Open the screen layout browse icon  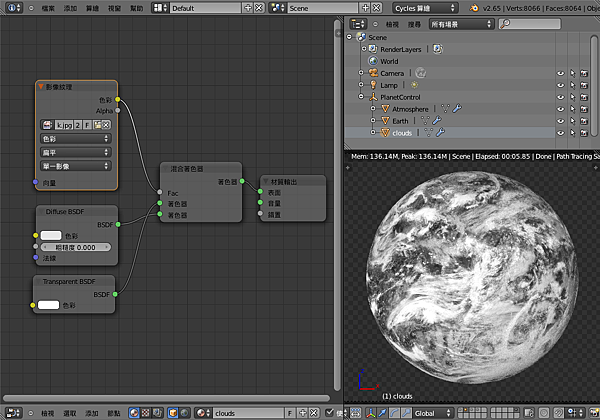tap(160, 8)
